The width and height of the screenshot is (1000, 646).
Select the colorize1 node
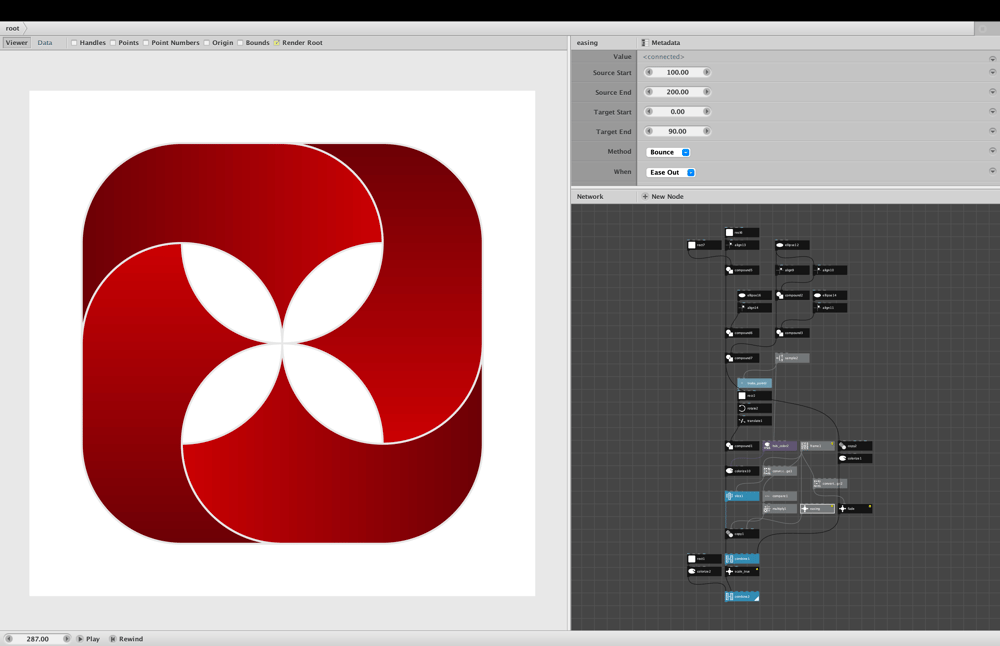coord(855,459)
